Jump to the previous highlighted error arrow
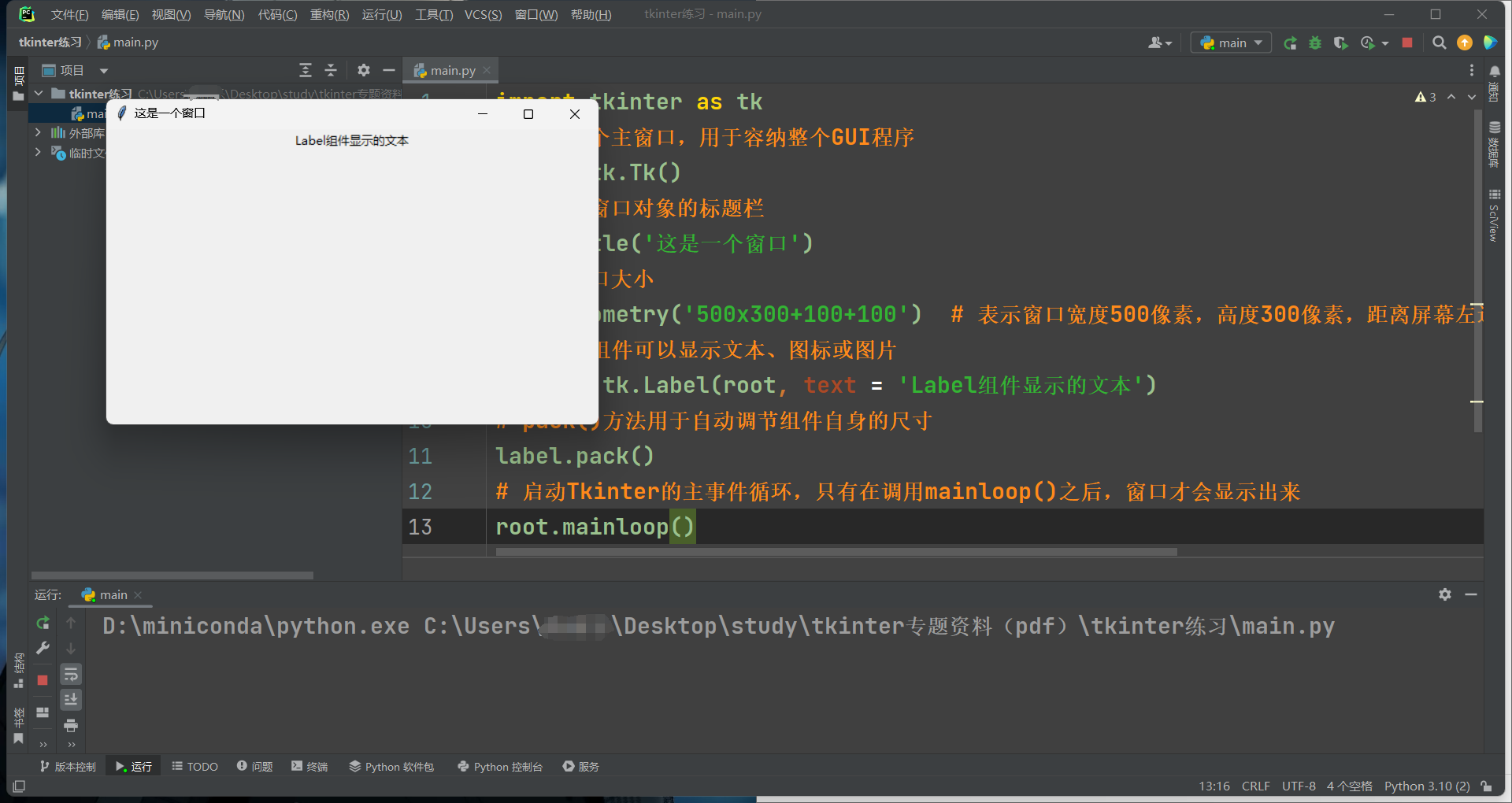 (x=1451, y=97)
